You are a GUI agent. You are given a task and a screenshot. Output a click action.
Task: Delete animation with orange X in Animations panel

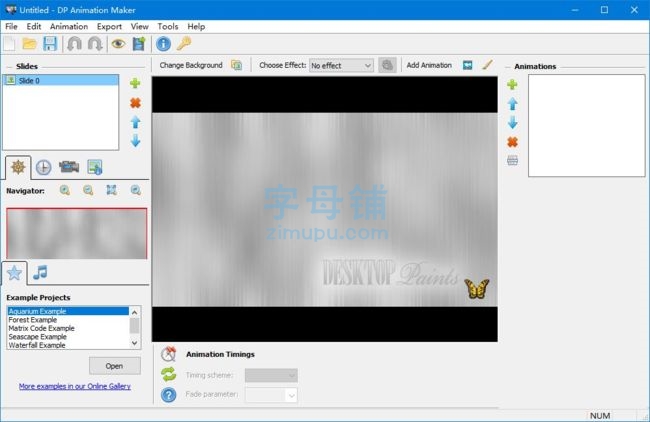512,142
